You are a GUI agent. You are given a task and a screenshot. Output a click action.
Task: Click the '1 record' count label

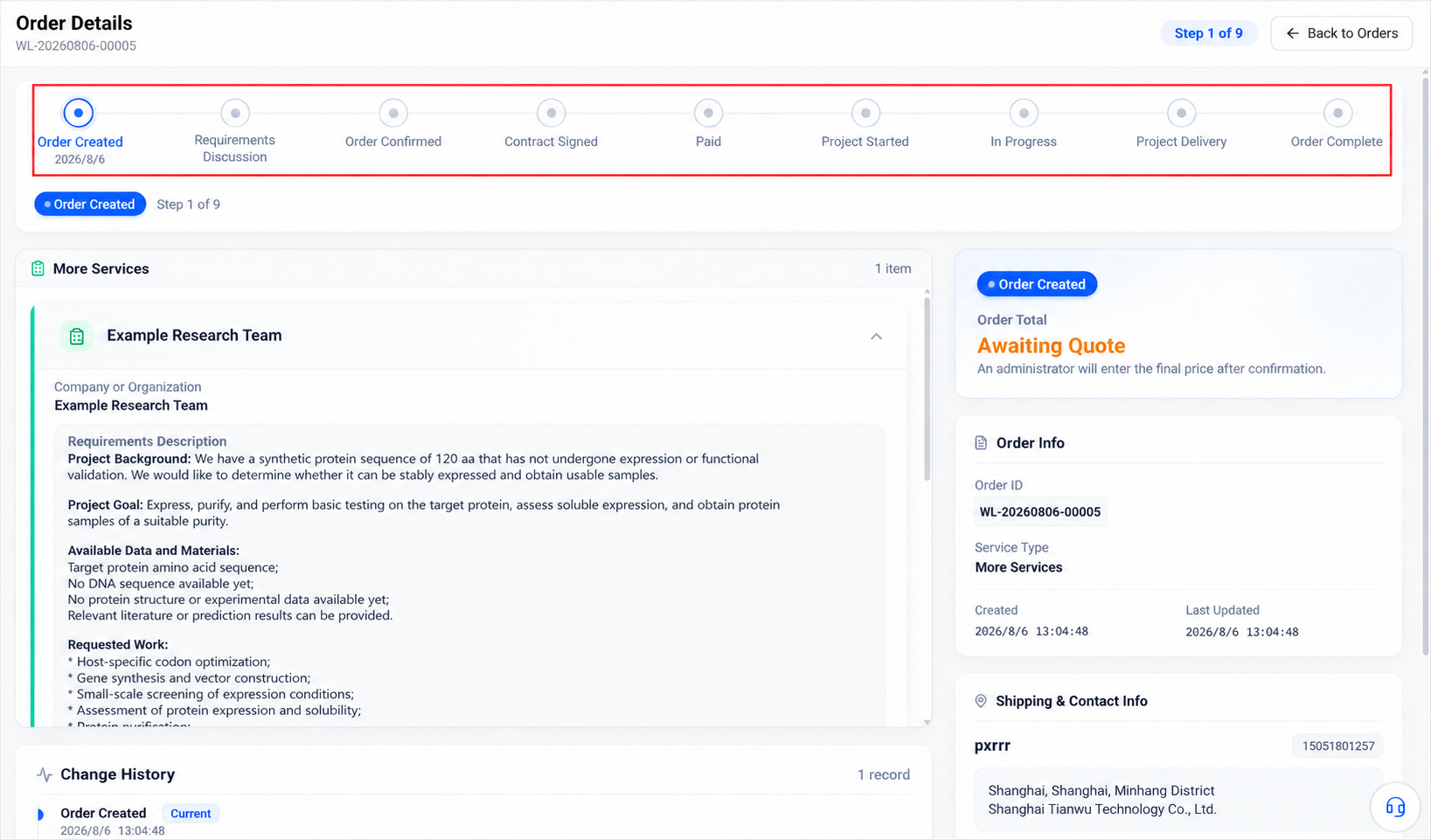pos(883,774)
